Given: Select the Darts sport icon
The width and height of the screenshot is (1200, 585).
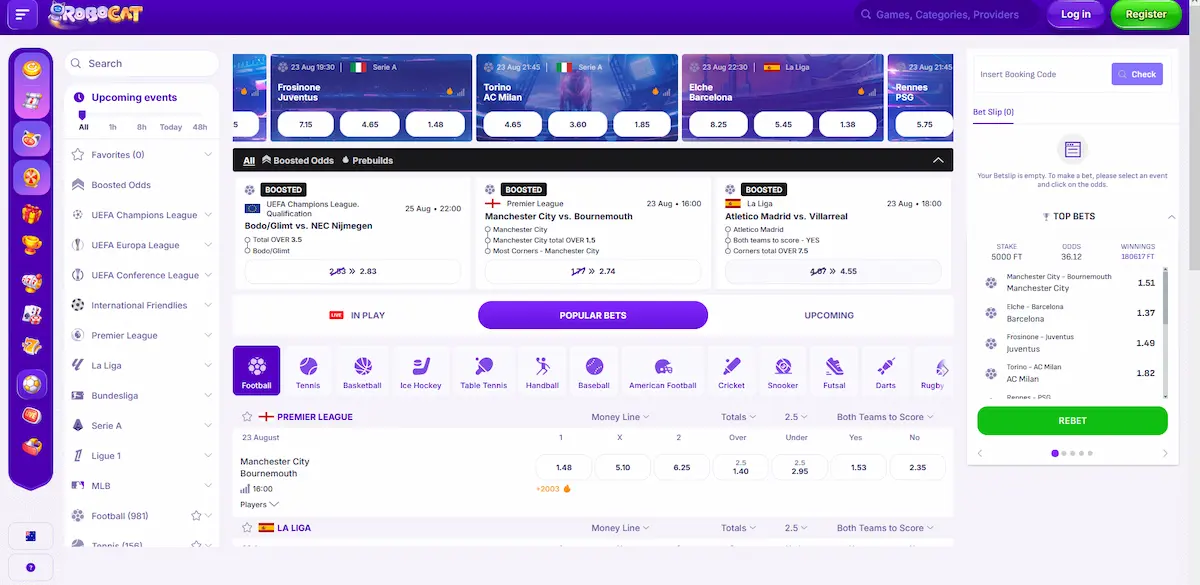Looking at the screenshot, I should point(885,370).
